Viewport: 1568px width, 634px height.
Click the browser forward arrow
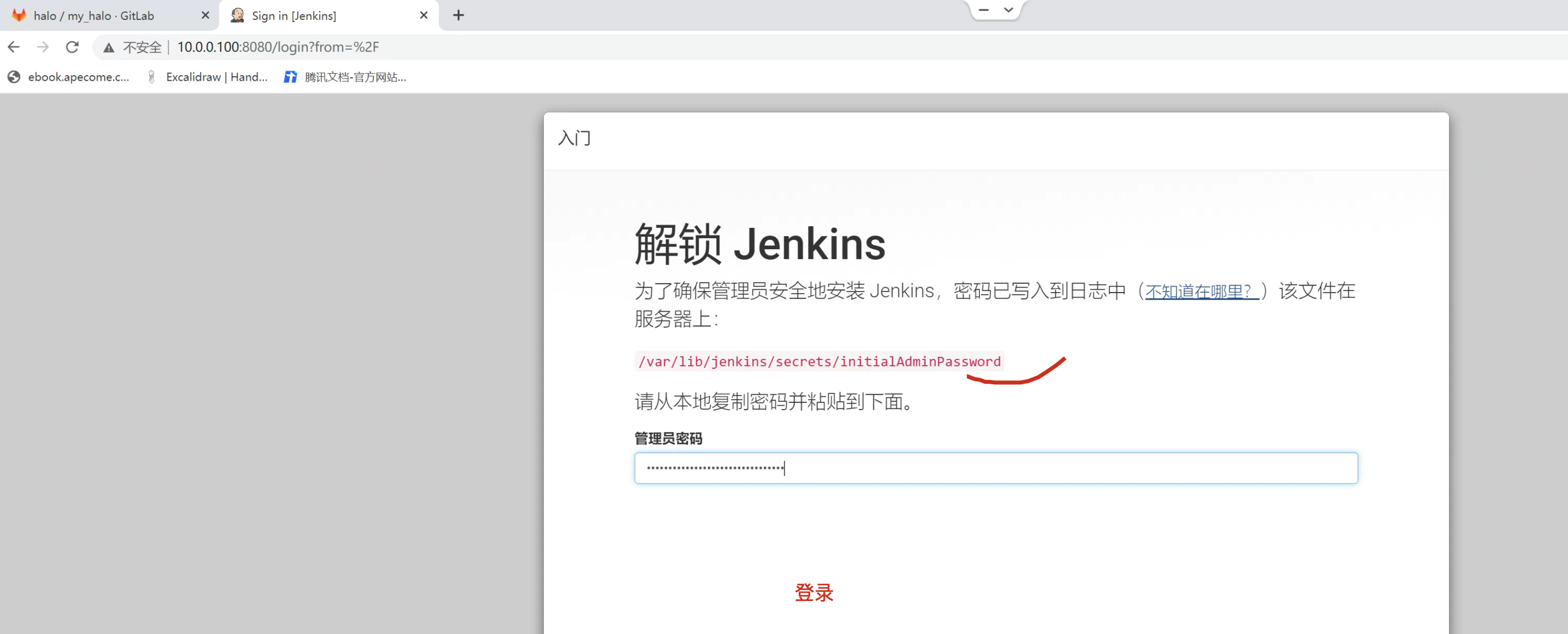[43, 47]
